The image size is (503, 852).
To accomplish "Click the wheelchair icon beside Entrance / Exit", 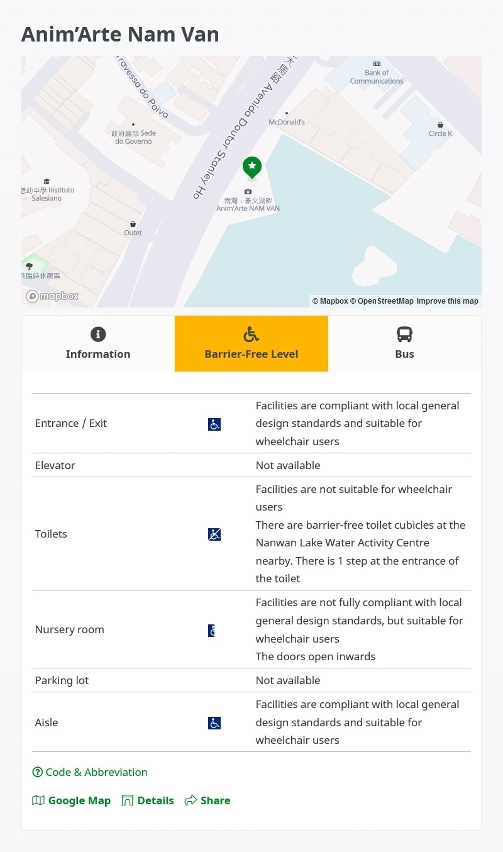I will [215, 424].
